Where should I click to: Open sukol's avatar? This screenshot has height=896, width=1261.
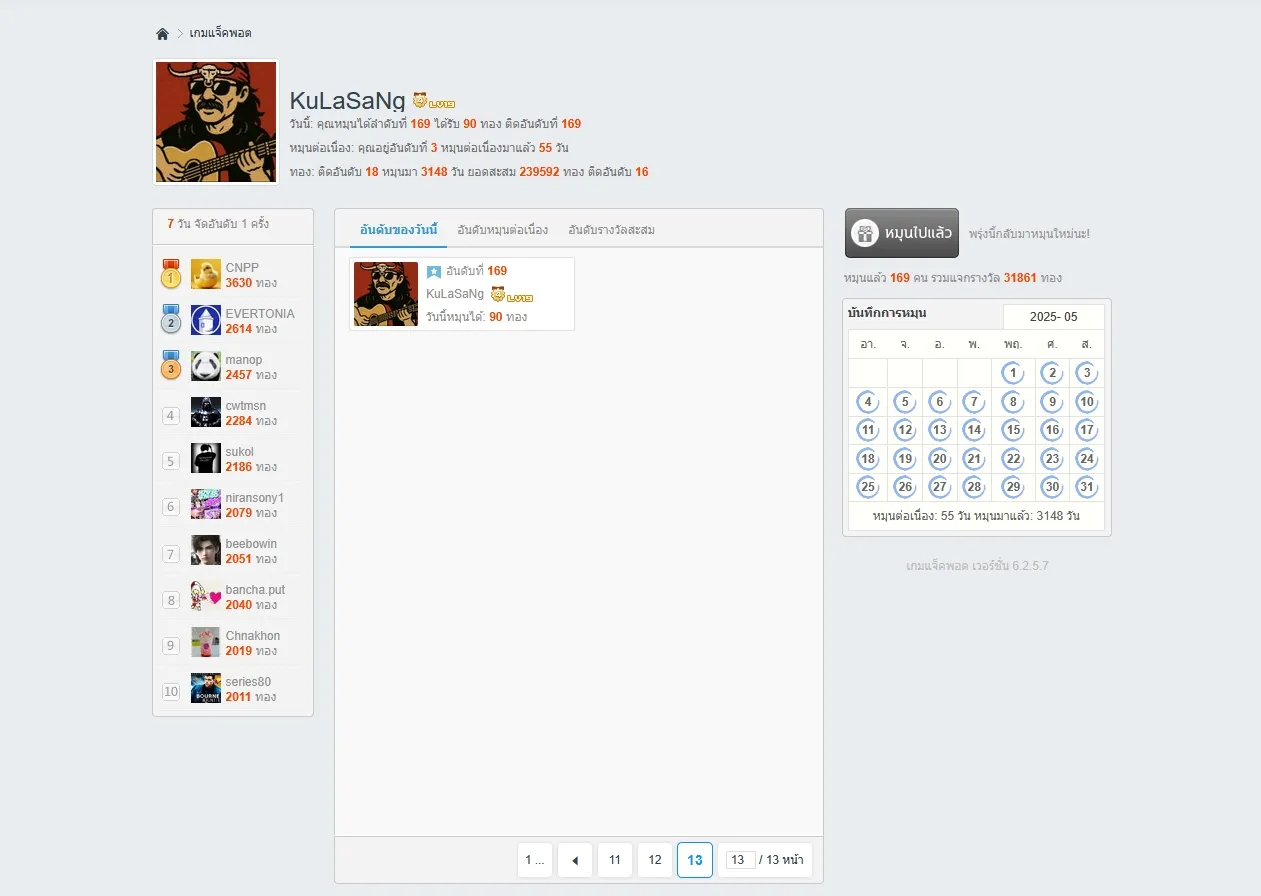(206, 458)
